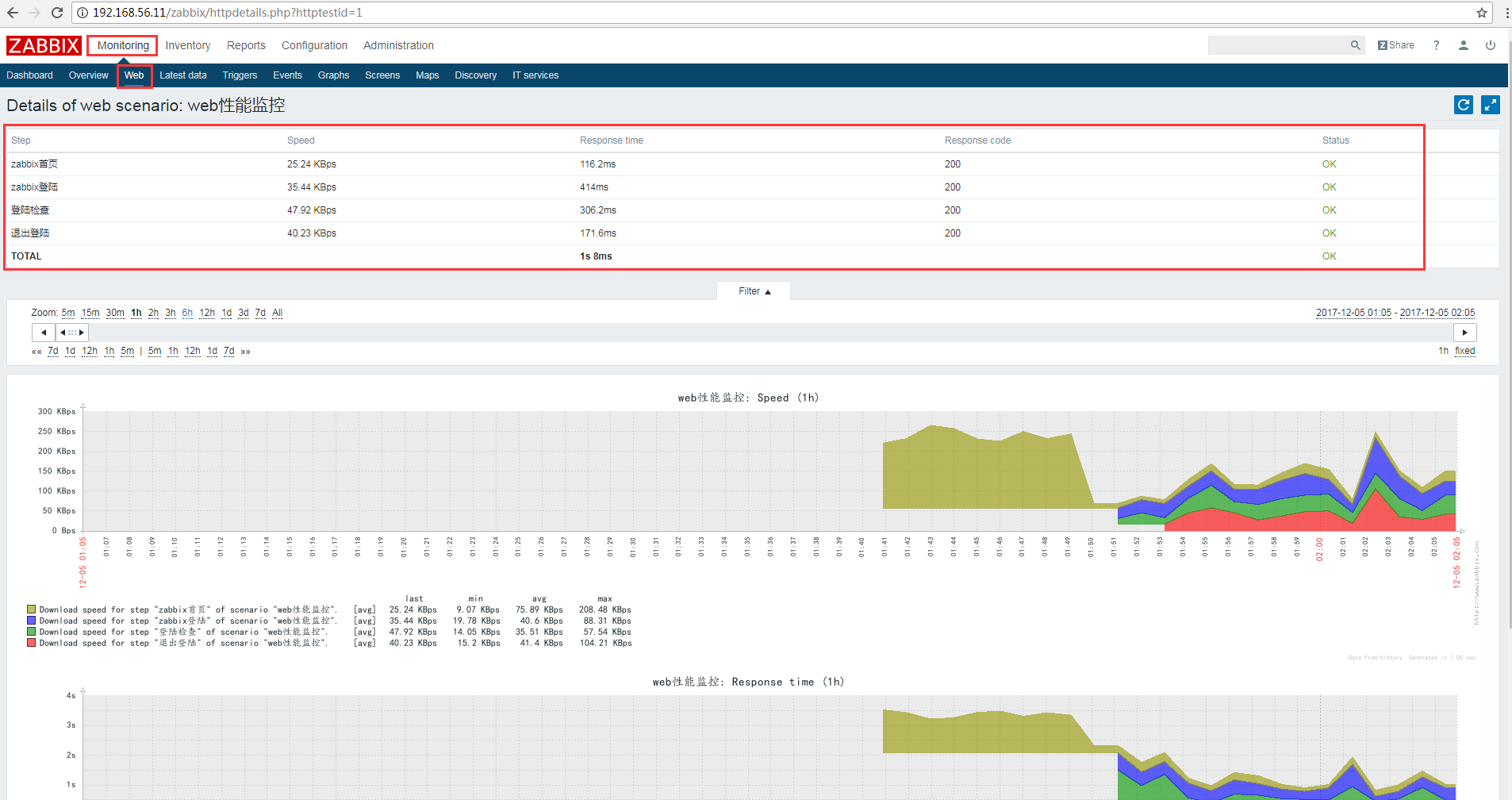The height and width of the screenshot is (800, 1512).
Task: Click the time slider handle
Action: coord(72,333)
